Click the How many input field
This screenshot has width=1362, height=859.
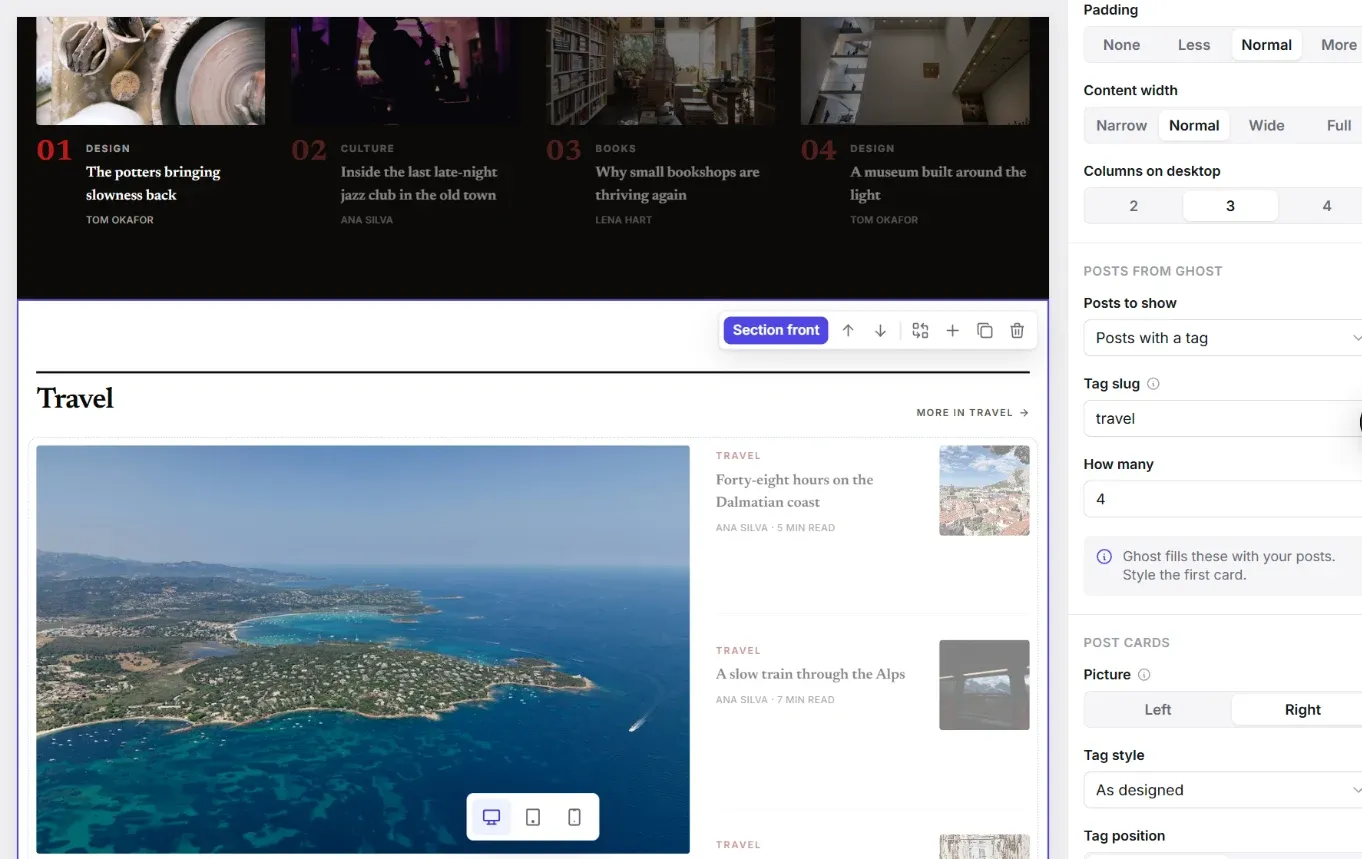(x=1223, y=499)
